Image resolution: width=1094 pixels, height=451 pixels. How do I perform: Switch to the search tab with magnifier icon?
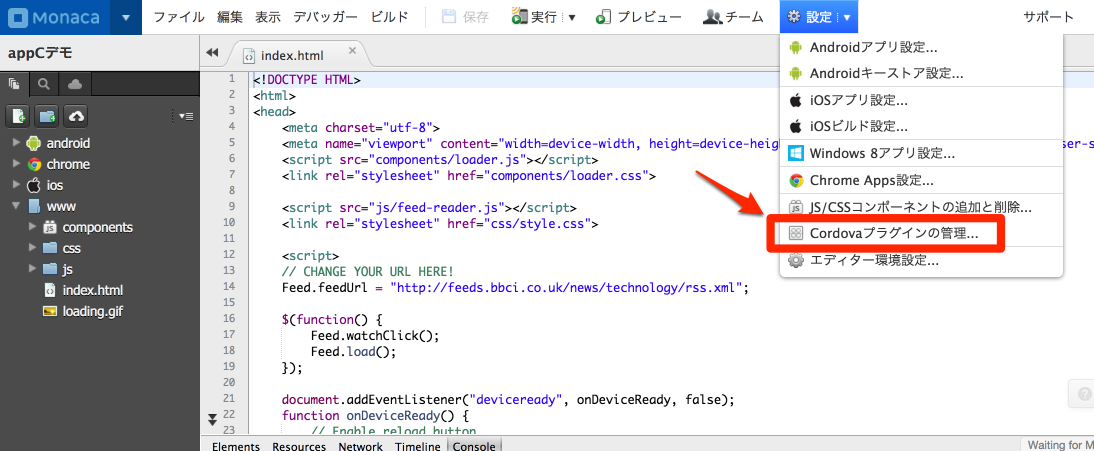point(45,84)
